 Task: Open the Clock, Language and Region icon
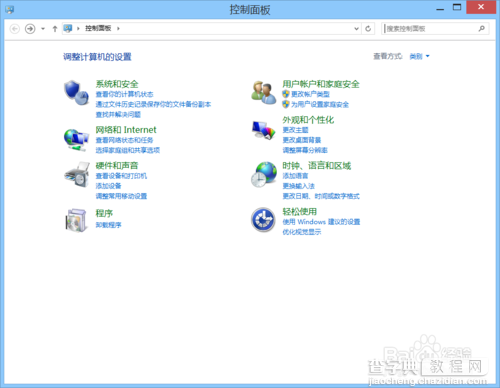point(264,174)
